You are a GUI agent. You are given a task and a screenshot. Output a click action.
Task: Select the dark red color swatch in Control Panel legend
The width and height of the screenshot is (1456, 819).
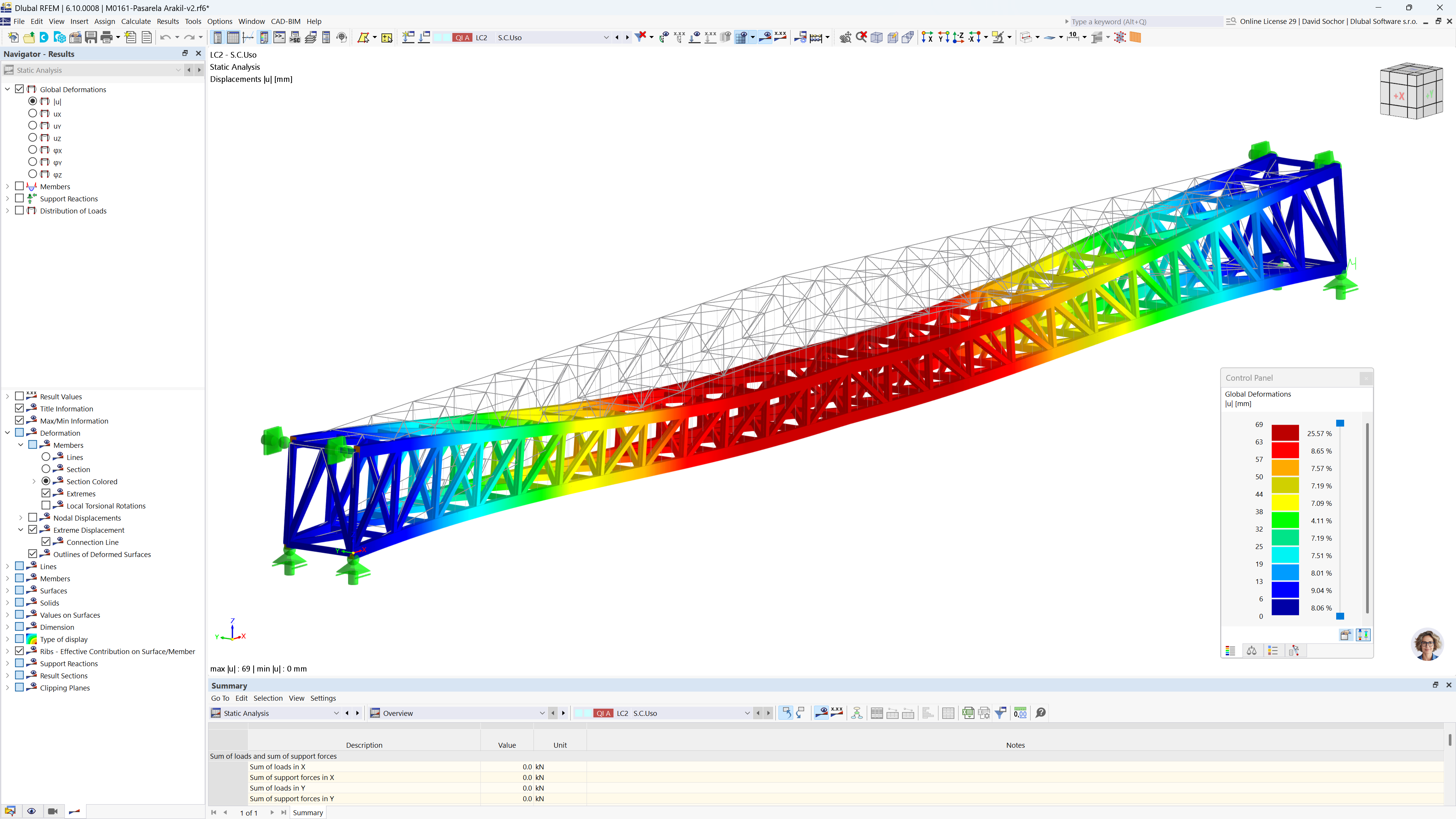pos(1285,433)
